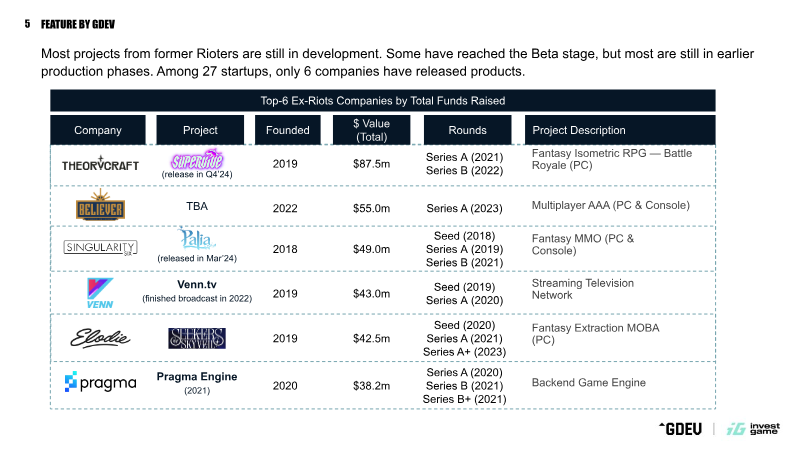The height and width of the screenshot is (450, 800).
Task: Click the Seekers of Skyveil logo
Action: [x=197, y=338]
